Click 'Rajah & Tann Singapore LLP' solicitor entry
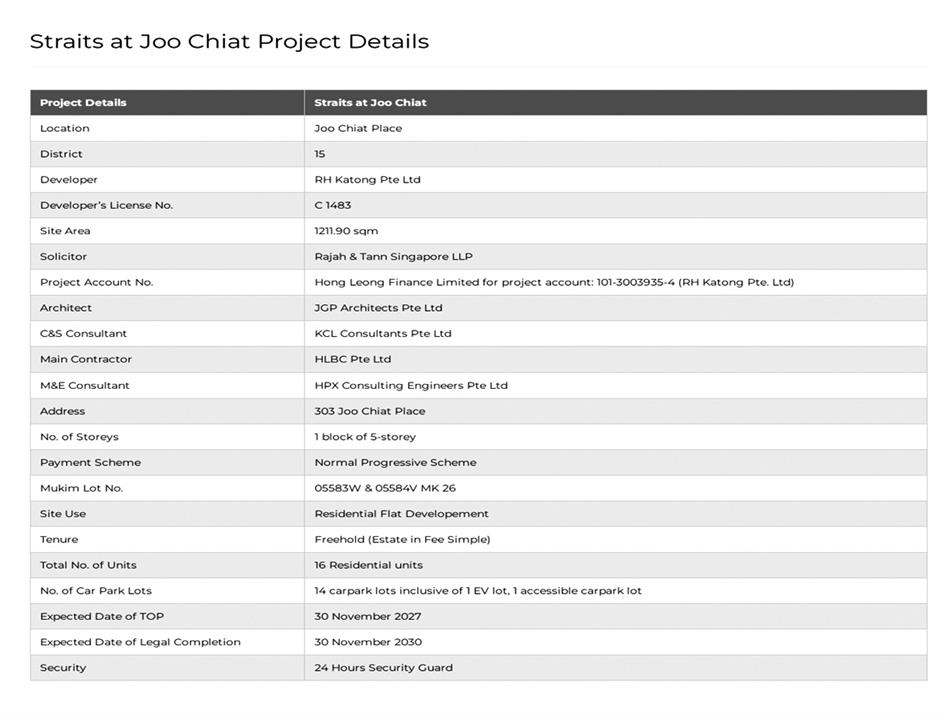The width and height of the screenshot is (943, 717). tap(393, 257)
